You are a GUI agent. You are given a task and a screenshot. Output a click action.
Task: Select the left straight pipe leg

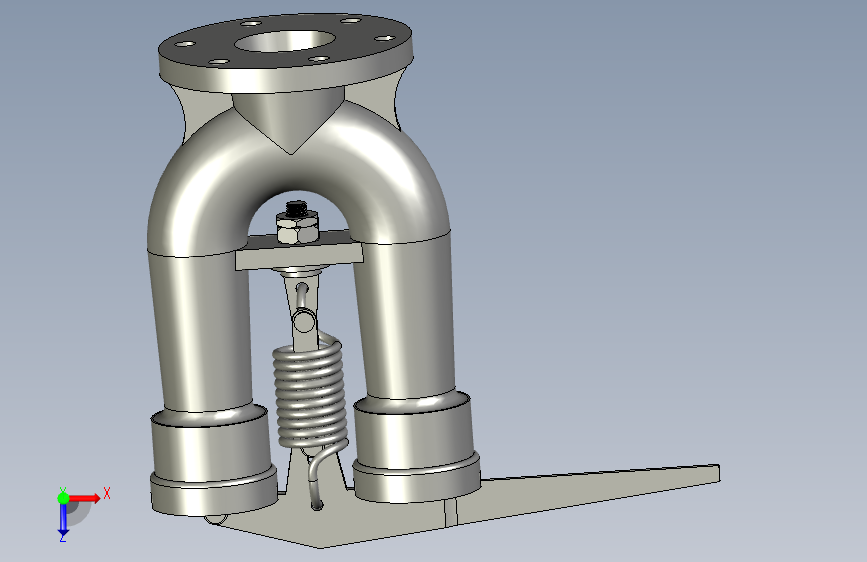click(199, 332)
